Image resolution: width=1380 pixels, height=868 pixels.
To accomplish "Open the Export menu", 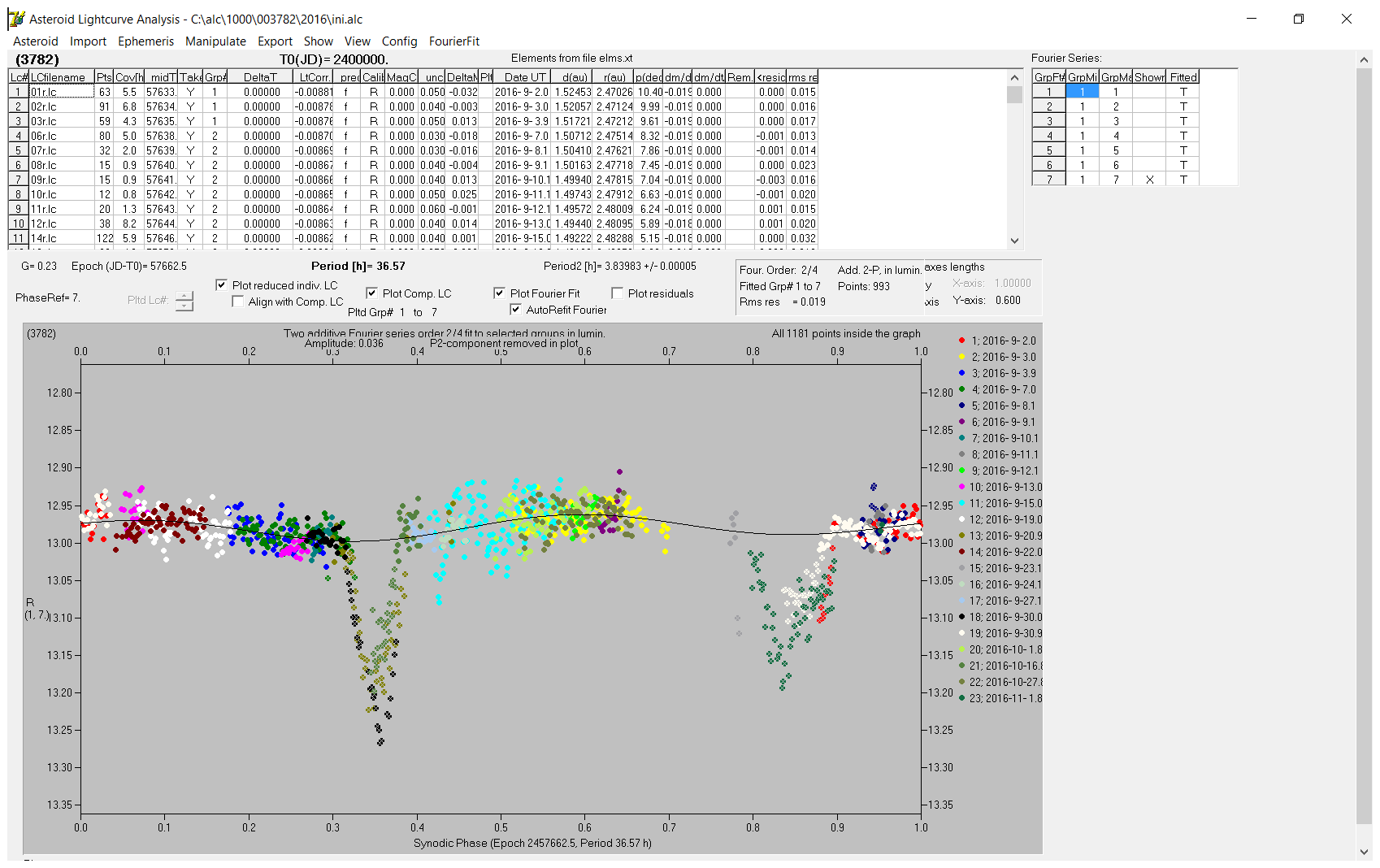I will point(275,41).
